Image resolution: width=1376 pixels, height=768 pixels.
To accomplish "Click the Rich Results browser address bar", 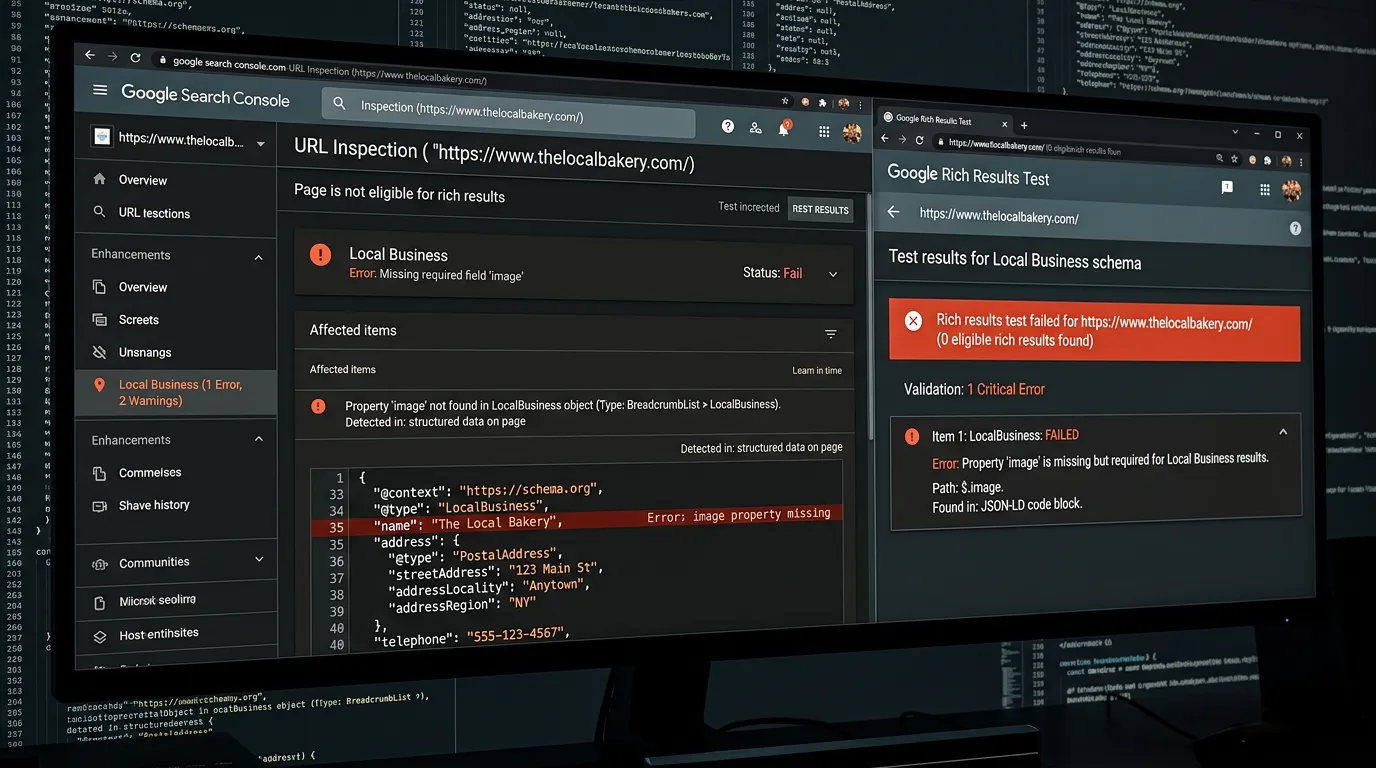I will (1070, 150).
